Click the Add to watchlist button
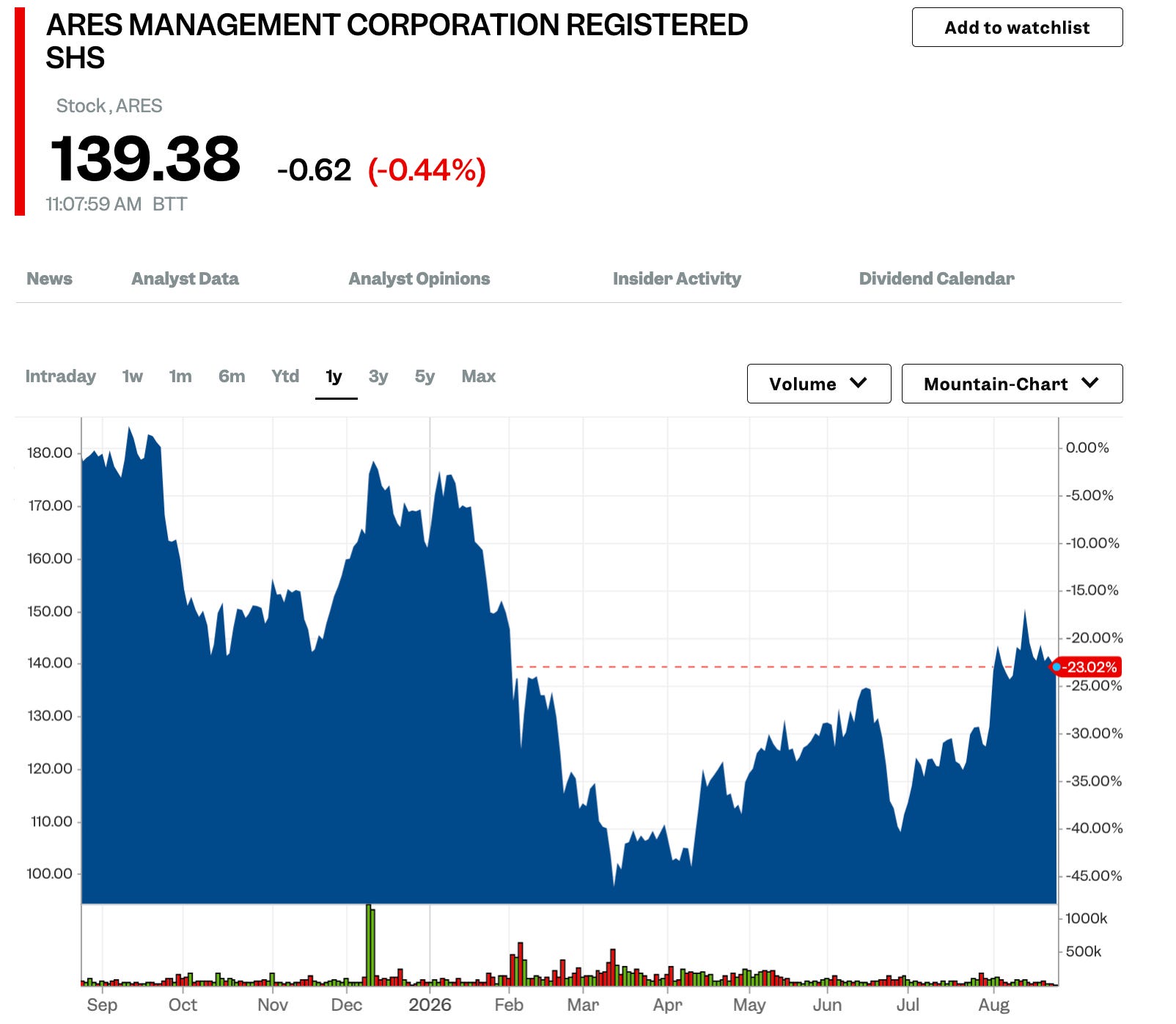The image size is (1176, 1024). (x=1017, y=27)
